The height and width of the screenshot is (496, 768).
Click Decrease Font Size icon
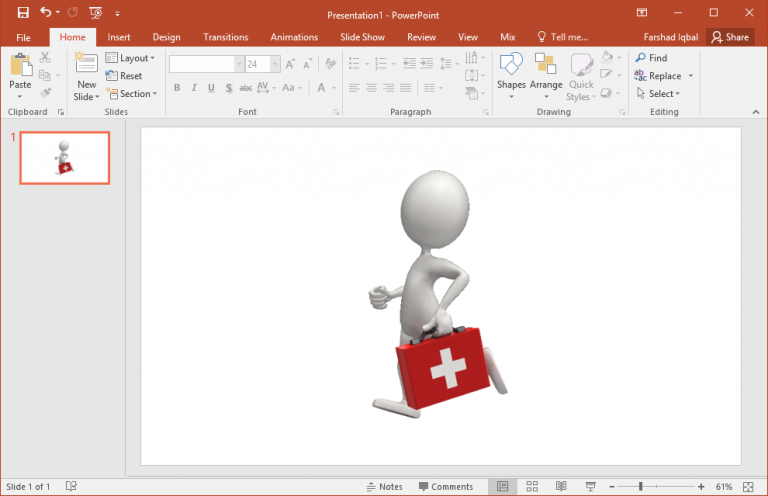pos(308,64)
